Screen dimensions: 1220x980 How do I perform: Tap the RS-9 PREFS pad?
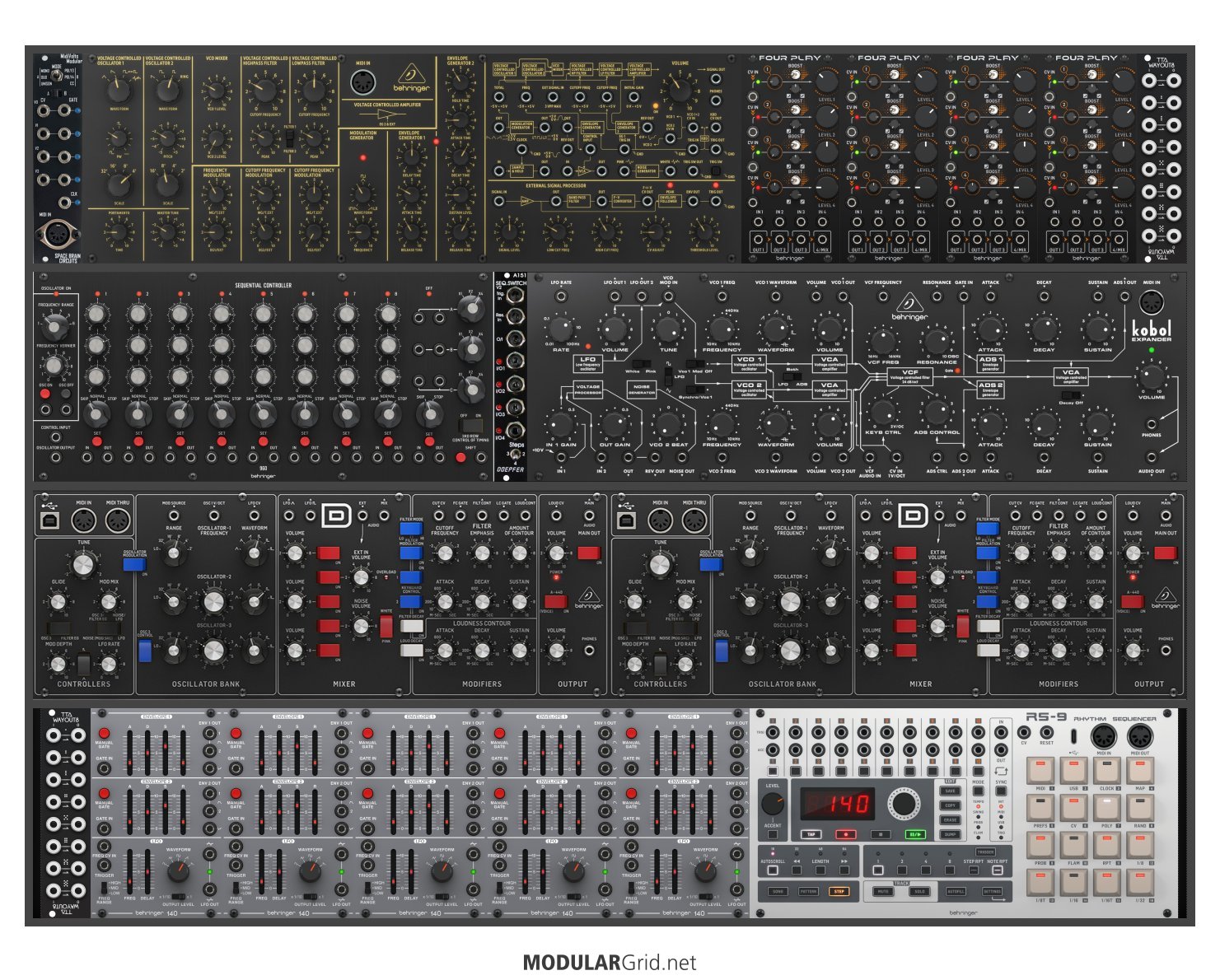point(1040,809)
